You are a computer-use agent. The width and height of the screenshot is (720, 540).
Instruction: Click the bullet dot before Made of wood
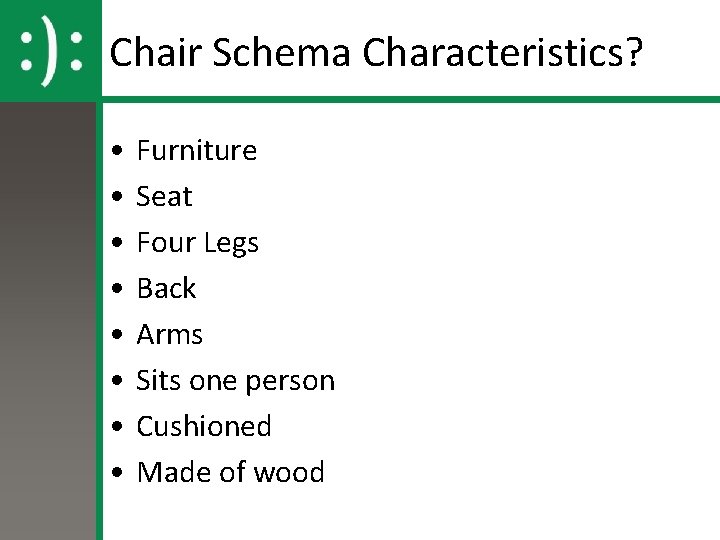point(117,472)
